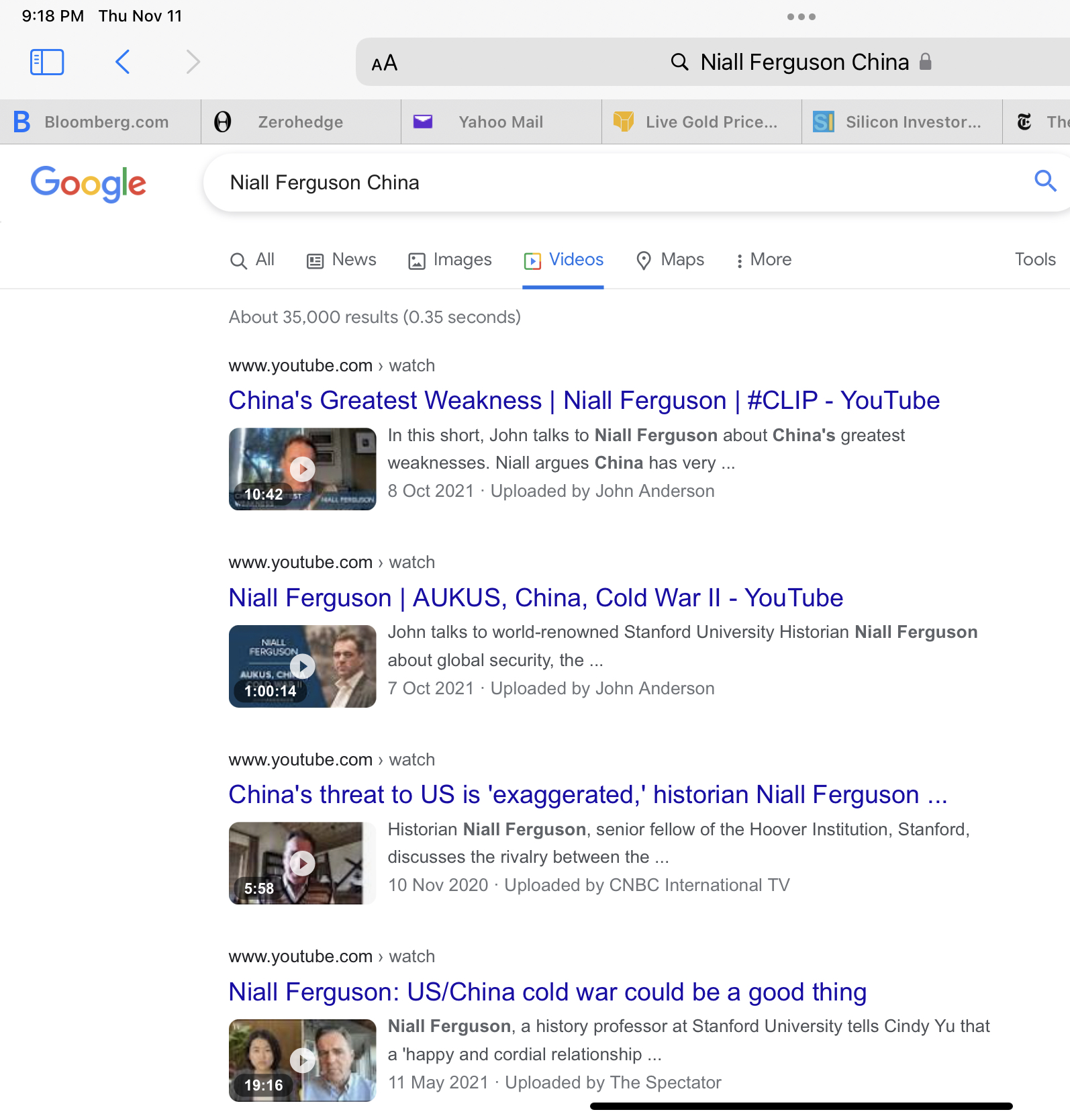Open the Tools search filter options
1070x1120 pixels.
(x=1034, y=260)
